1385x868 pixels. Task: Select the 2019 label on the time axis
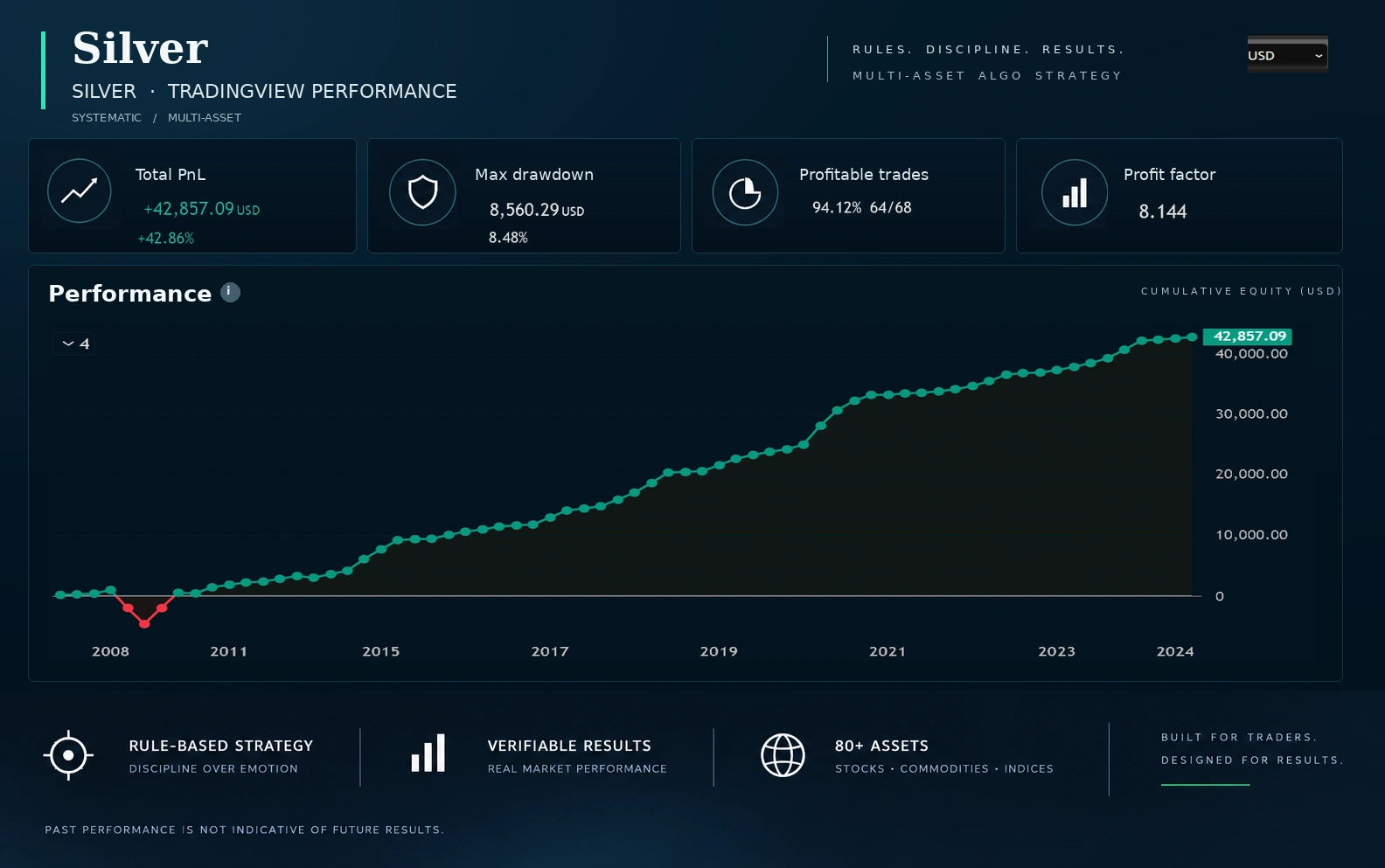click(x=719, y=651)
